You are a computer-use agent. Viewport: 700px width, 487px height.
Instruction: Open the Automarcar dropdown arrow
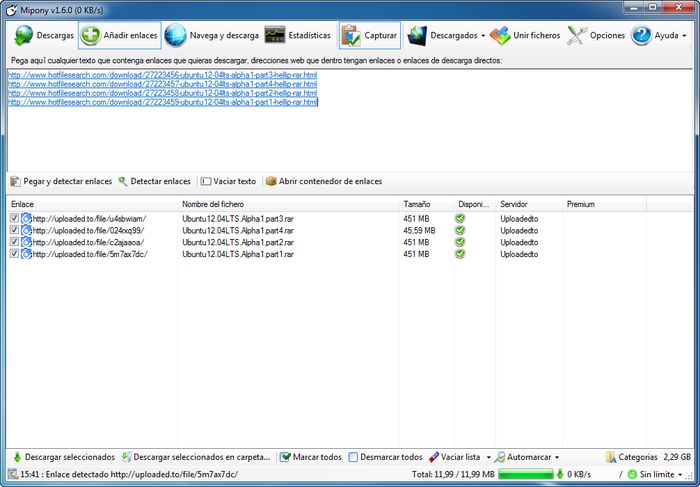(557, 458)
